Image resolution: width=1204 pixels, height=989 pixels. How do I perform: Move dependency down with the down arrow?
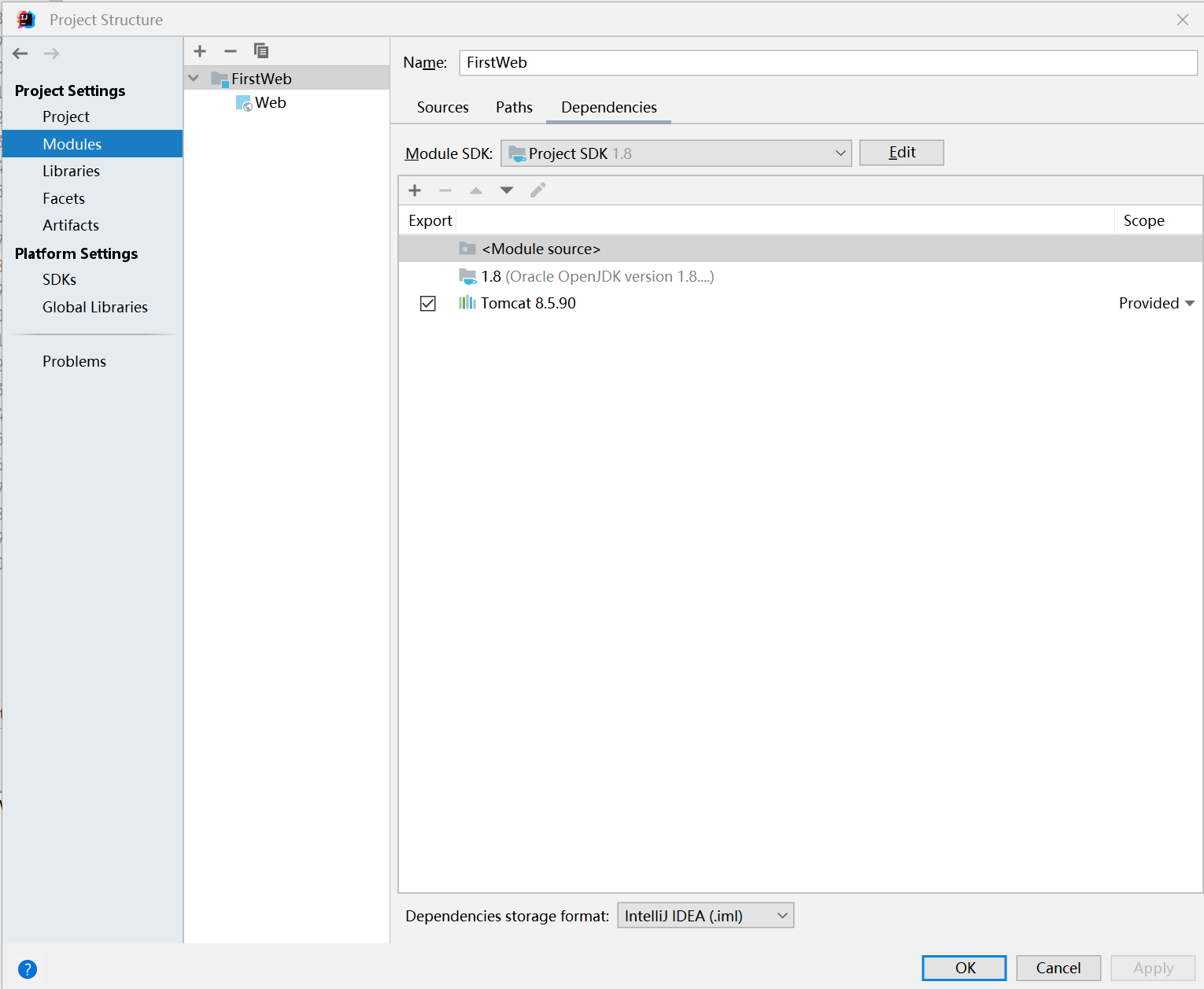(507, 190)
